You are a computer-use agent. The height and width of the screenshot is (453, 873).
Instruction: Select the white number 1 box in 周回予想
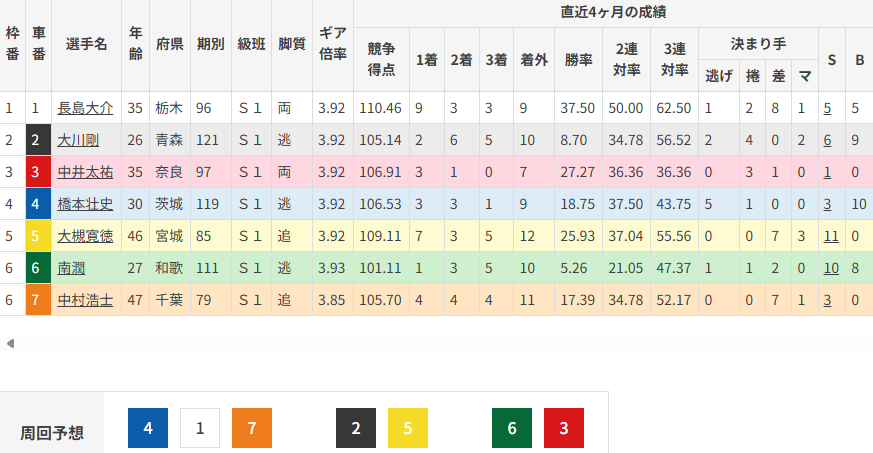coord(200,428)
